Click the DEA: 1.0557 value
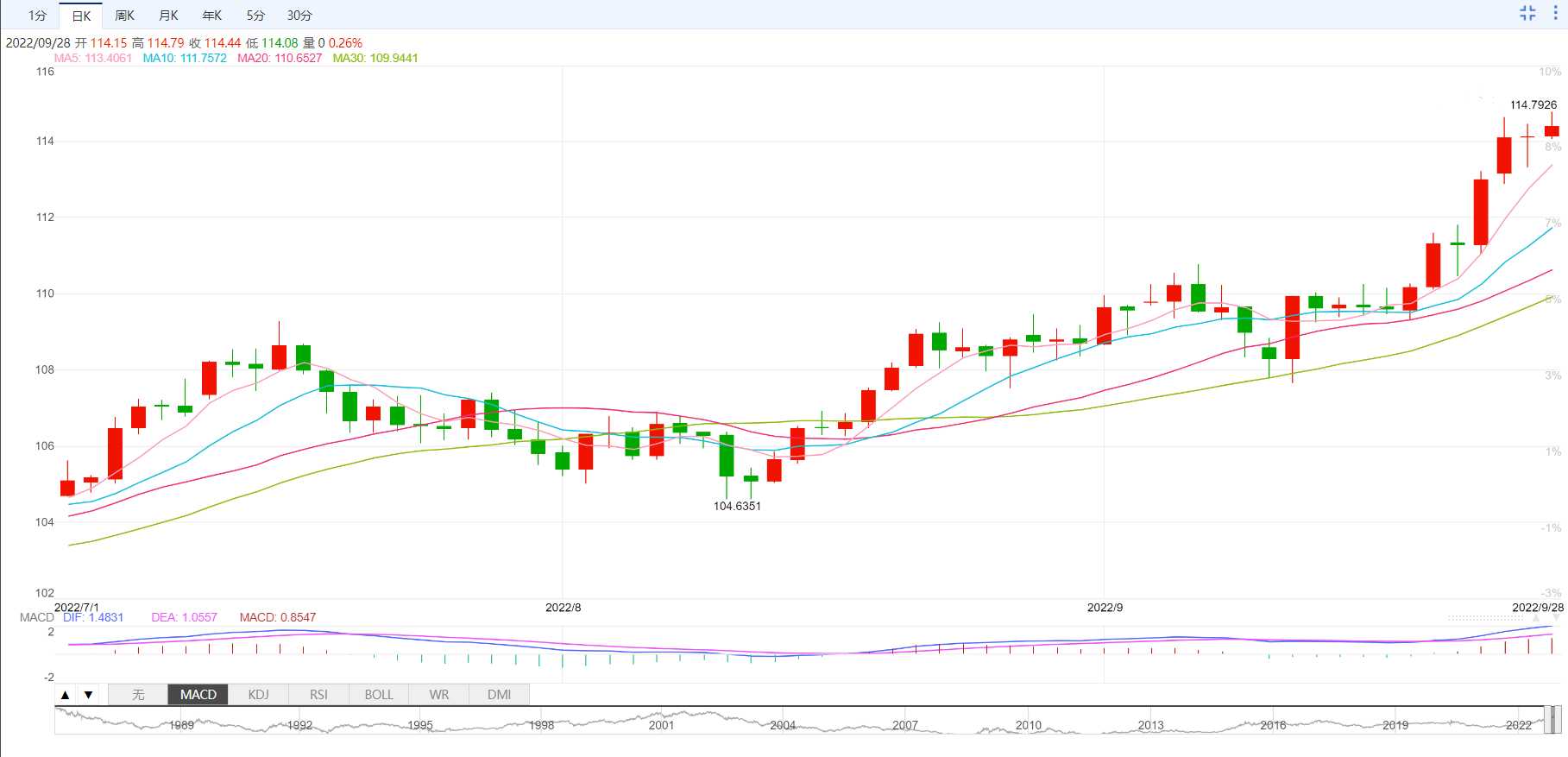The width and height of the screenshot is (1568, 757). [x=184, y=617]
